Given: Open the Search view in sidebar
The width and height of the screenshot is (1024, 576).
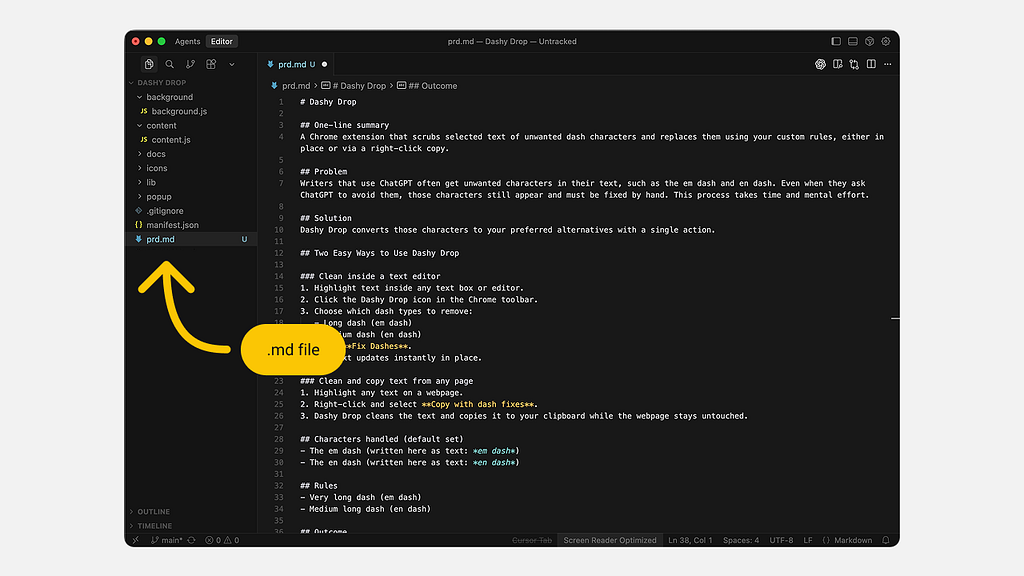Looking at the screenshot, I should (x=169, y=64).
